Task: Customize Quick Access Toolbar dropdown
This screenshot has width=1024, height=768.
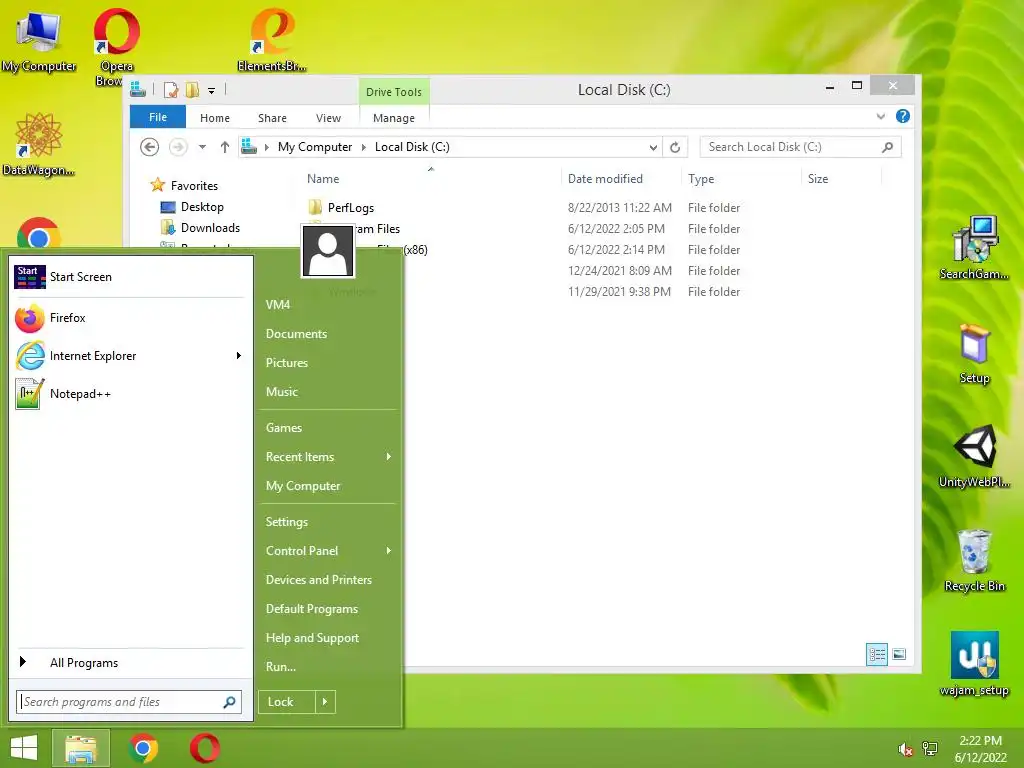Action: click(212, 91)
